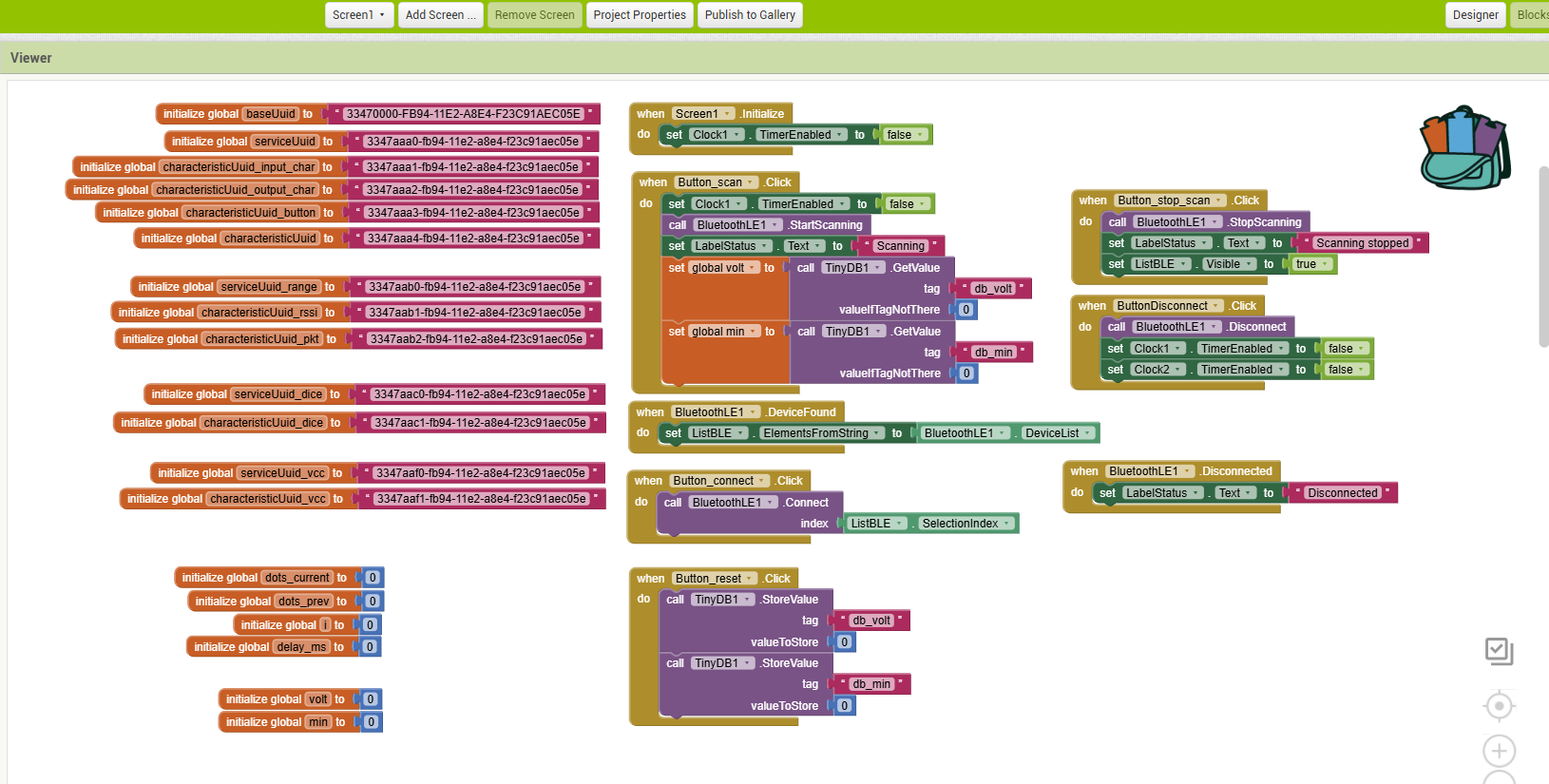
Task: Click the 'when BluetoothLE1.Disconnected' event block
Action: point(1171,471)
